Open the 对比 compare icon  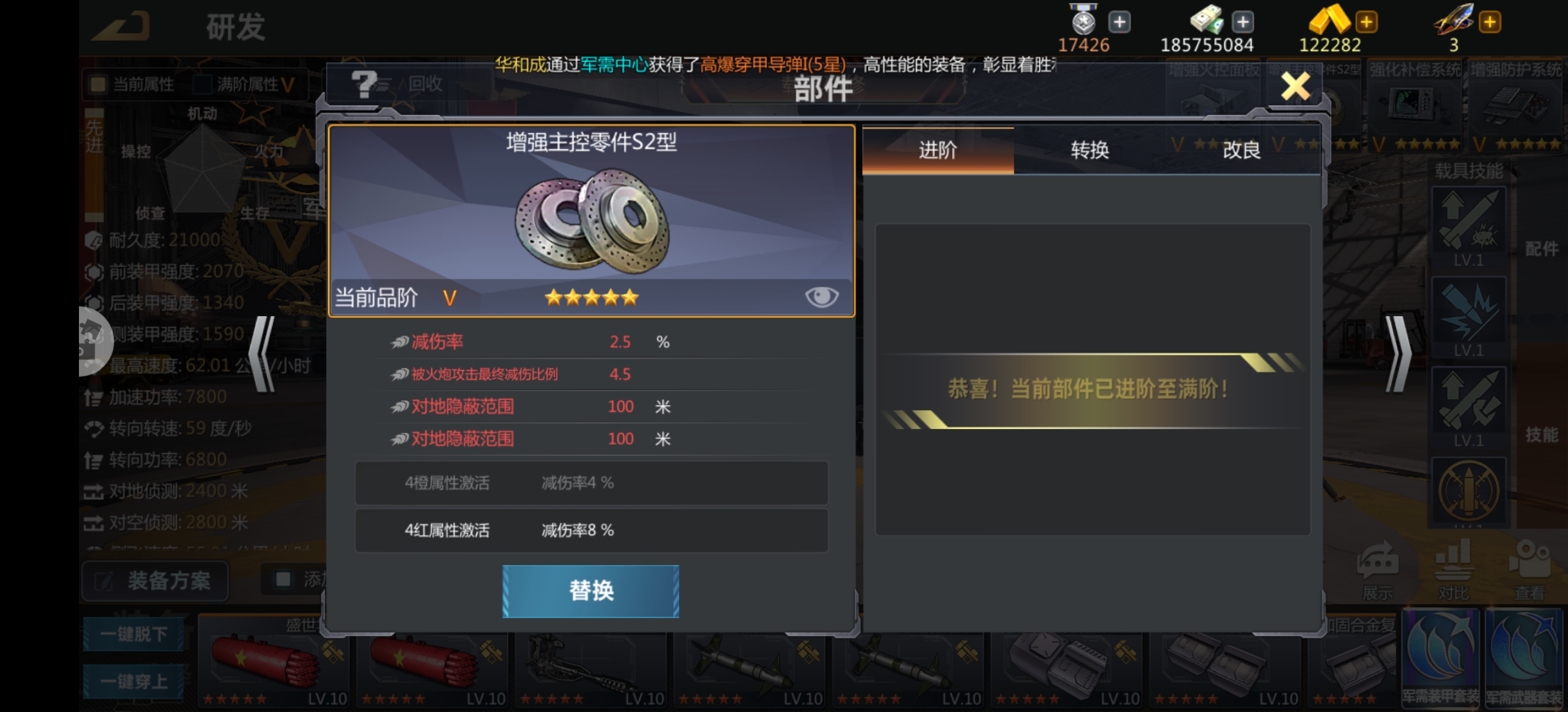[x=1454, y=570]
